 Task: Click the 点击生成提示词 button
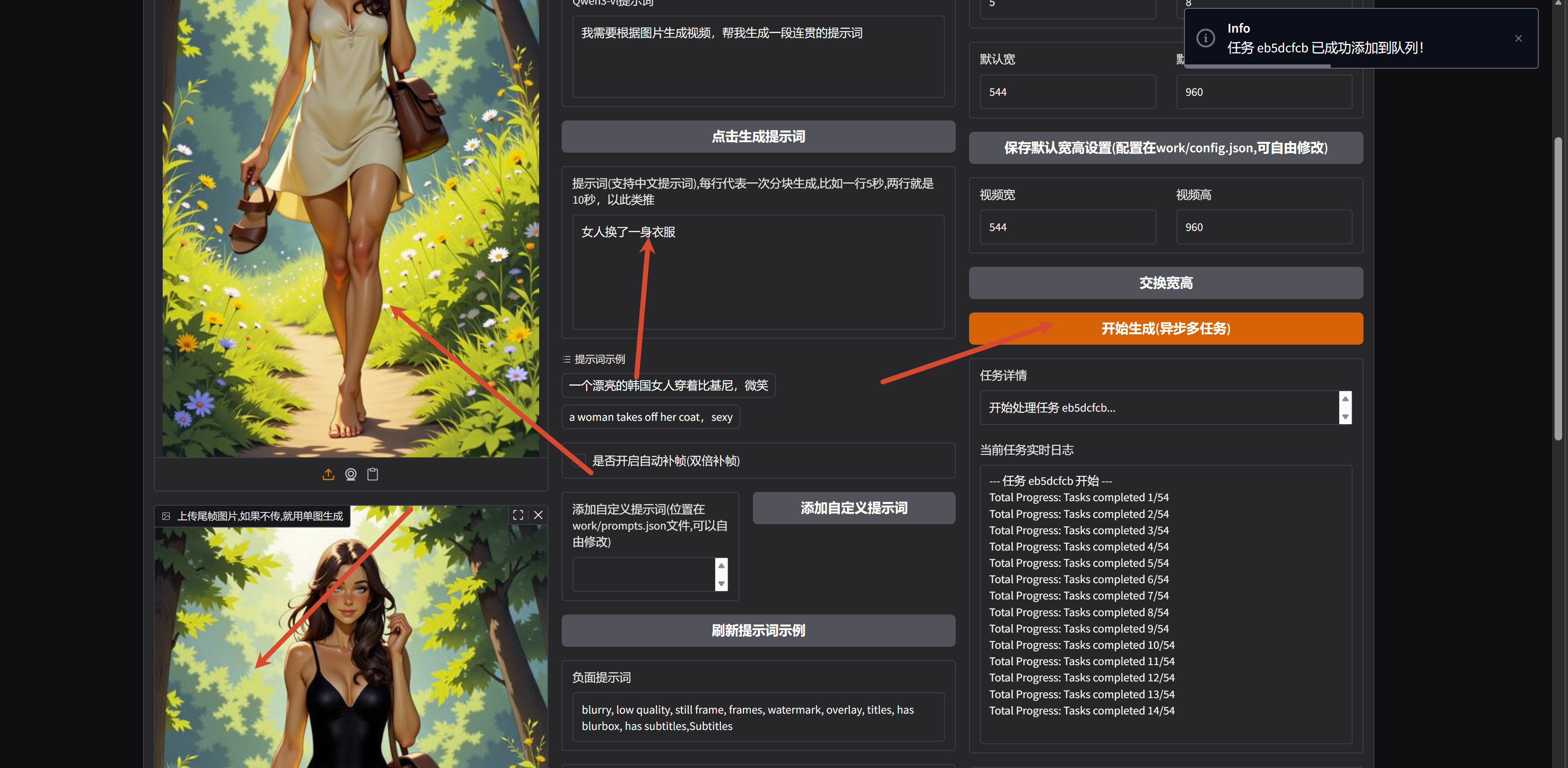[758, 137]
